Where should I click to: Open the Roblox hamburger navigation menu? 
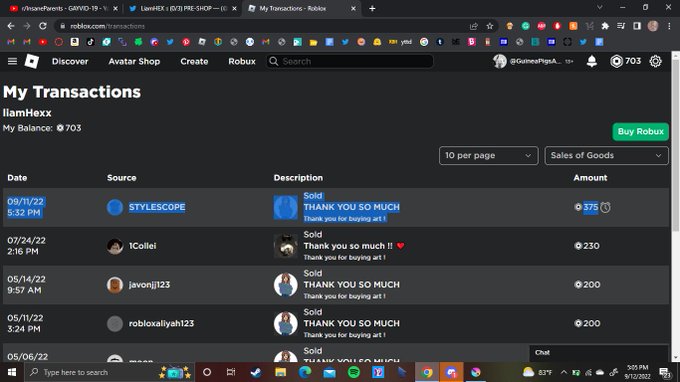(x=12, y=61)
